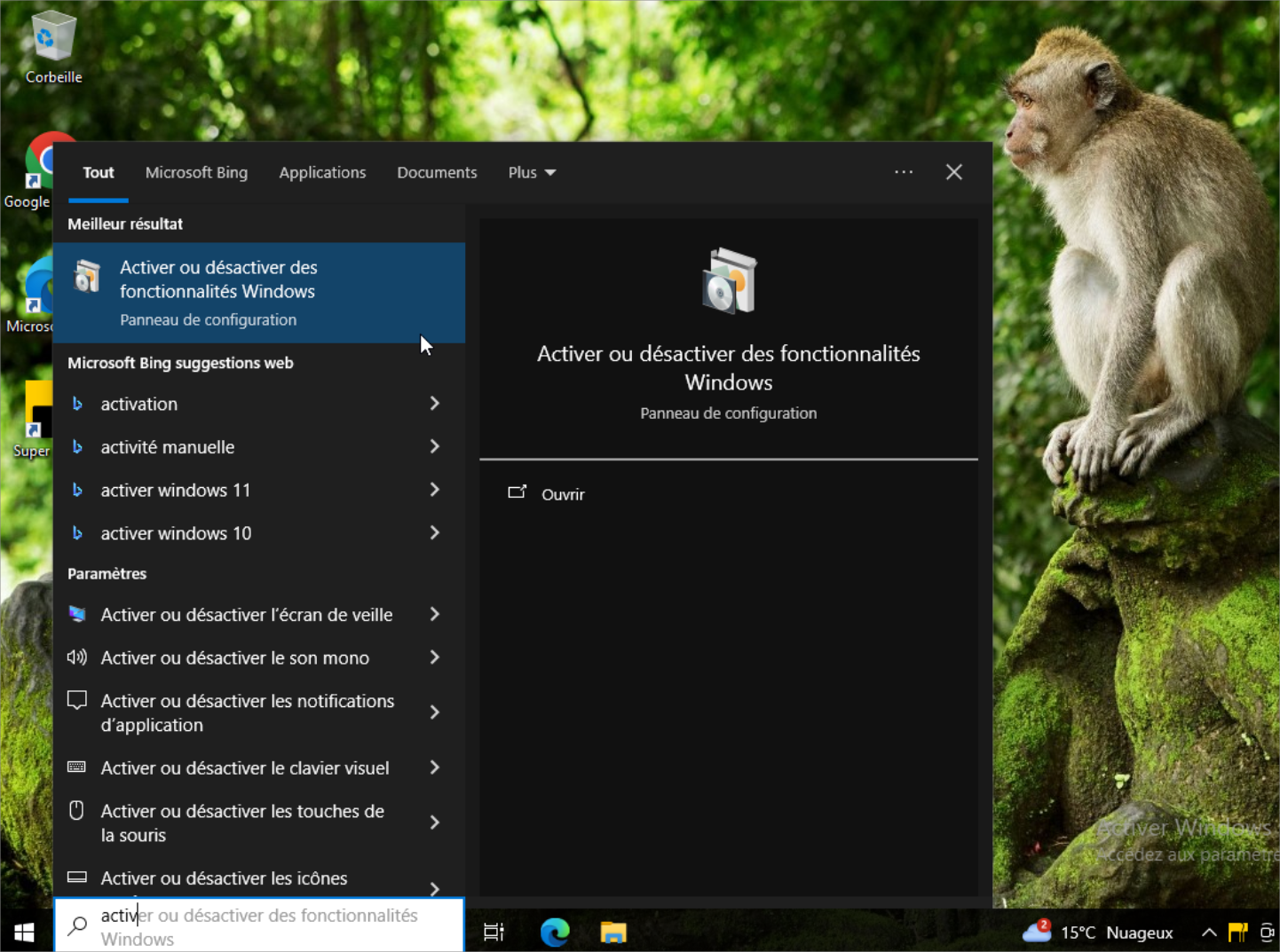Image resolution: width=1280 pixels, height=952 pixels.
Task: Open File Explorer from the taskbar
Action: (x=613, y=932)
